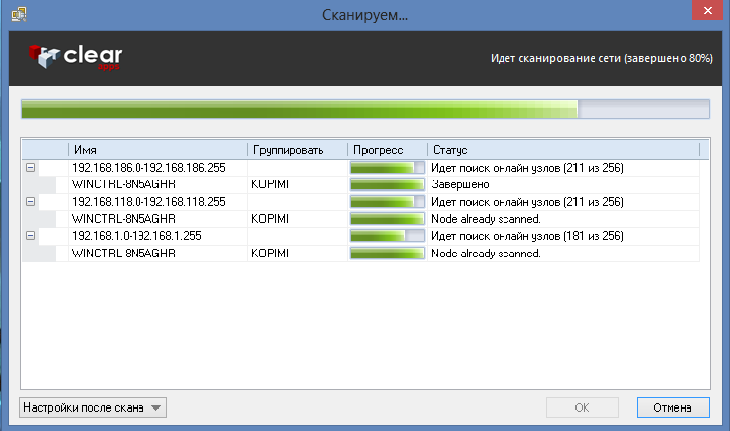Sort by the Статус column header
This screenshot has height=431, width=730.
pos(563,150)
